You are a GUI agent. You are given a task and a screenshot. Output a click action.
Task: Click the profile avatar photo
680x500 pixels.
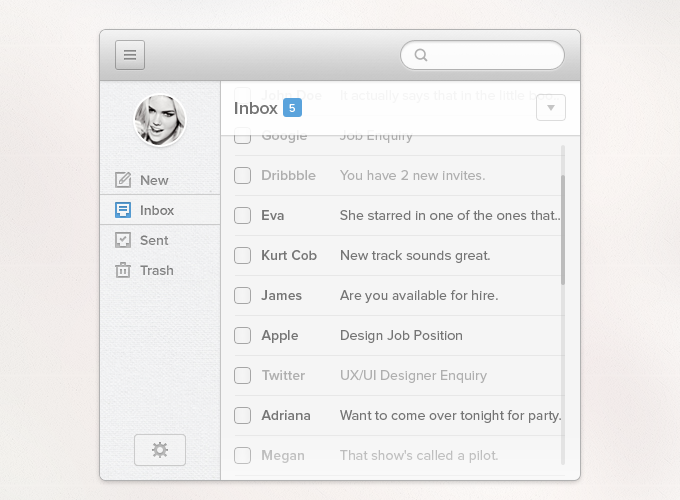(x=160, y=120)
